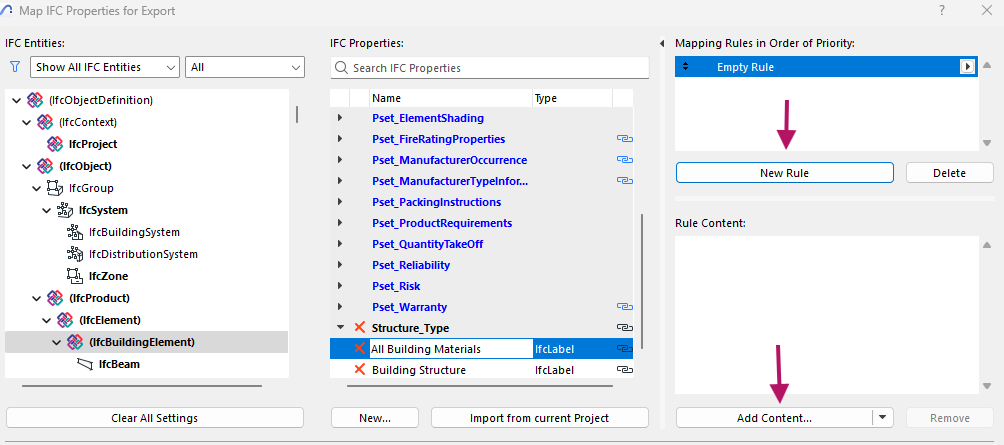Select IfcProject in the entity tree
Screen dimensions: 1004x445
click(92, 144)
